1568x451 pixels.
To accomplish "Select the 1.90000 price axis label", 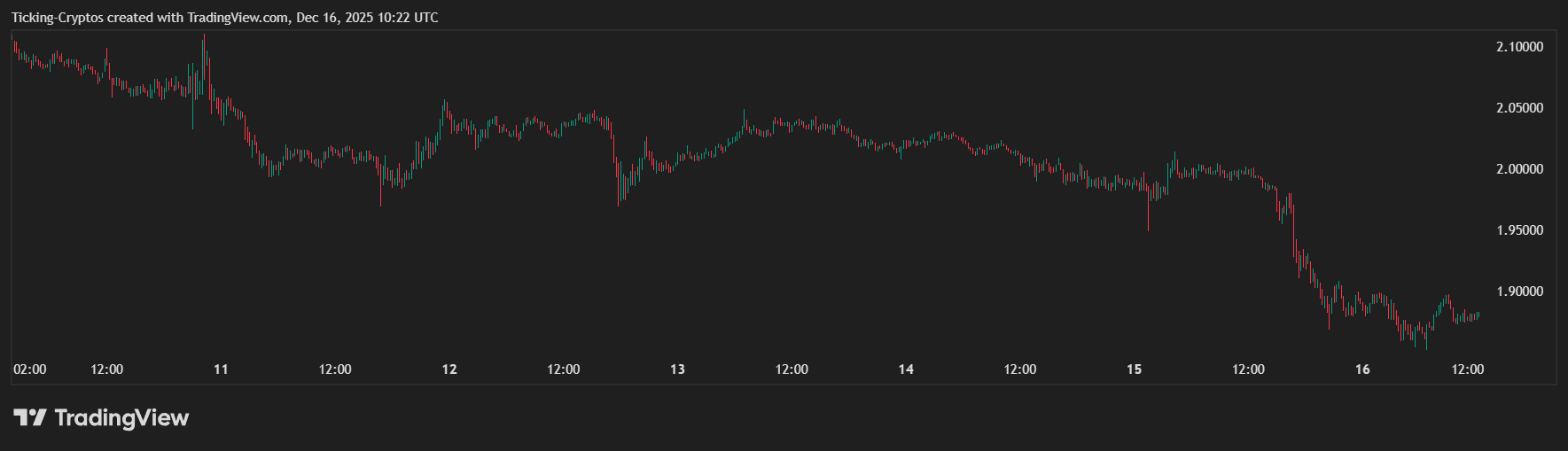I will [x=1519, y=292].
